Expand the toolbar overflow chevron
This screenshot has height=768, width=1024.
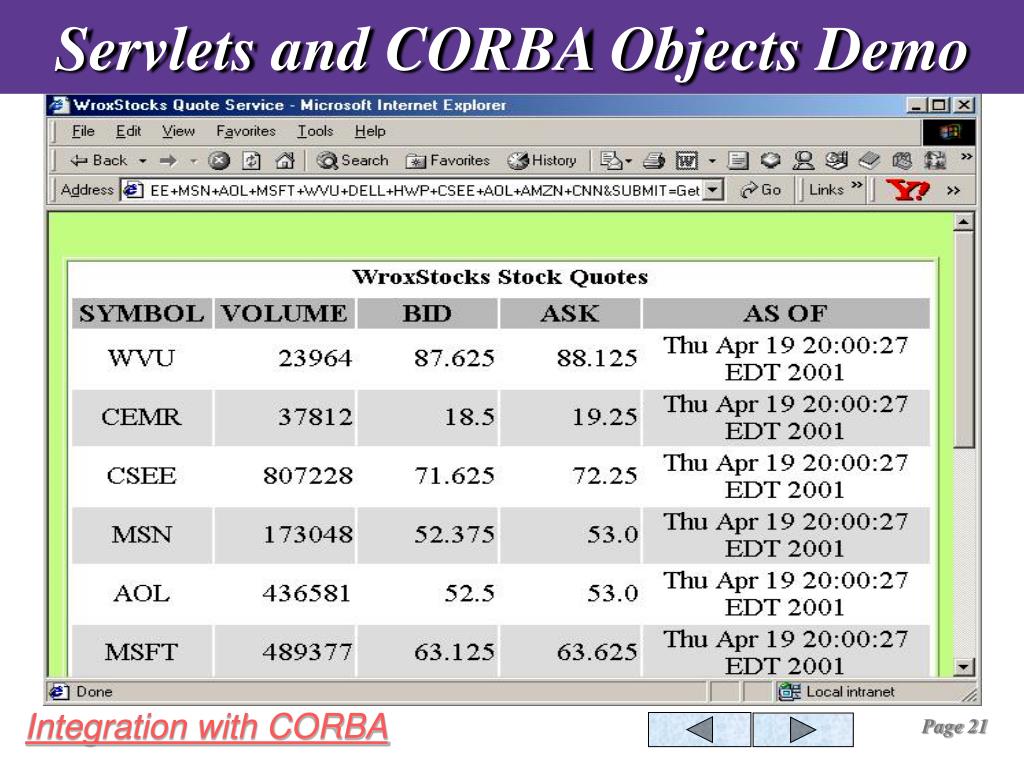pyautogui.click(x=967, y=157)
